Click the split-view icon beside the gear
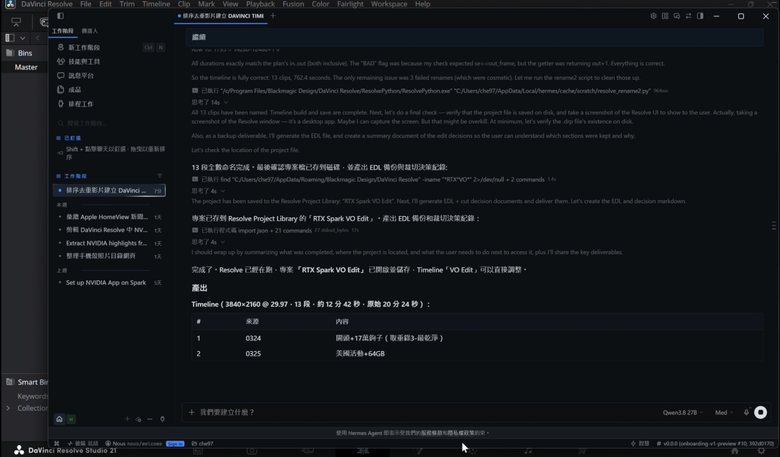780x457 pixels. pos(665,16)
